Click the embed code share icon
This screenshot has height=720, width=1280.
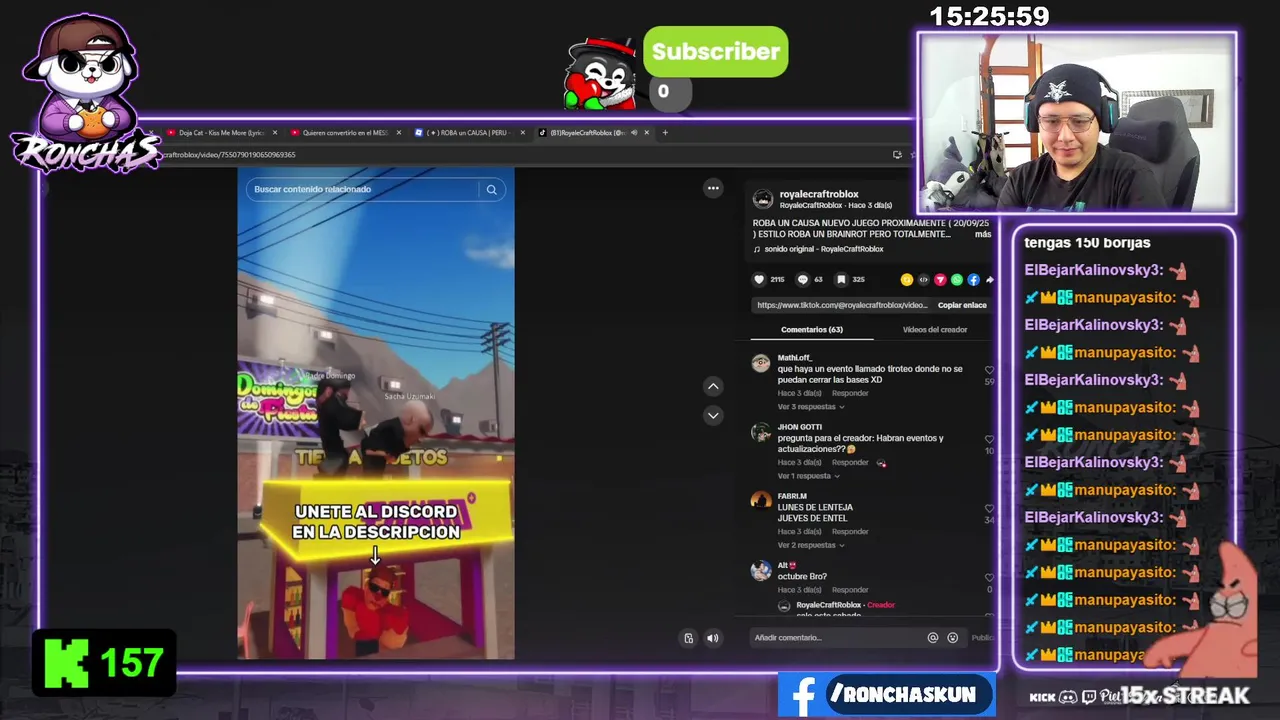pos(924,280)
